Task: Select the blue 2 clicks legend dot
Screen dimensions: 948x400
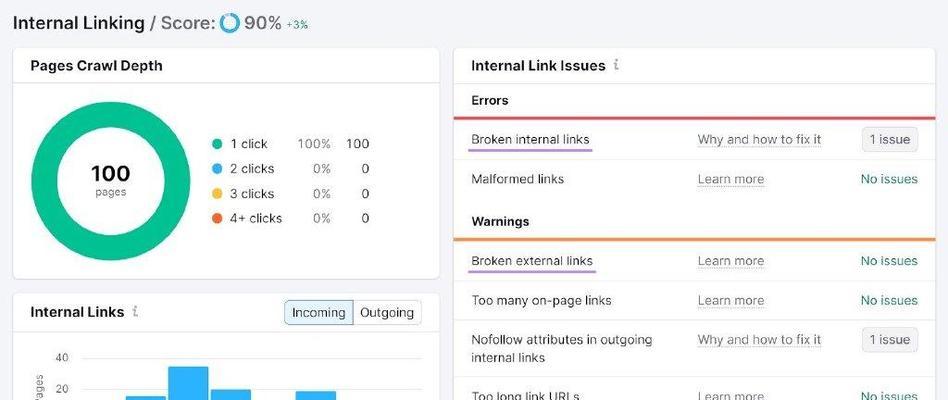Action: pyautogui.click(x=217, y=169)
